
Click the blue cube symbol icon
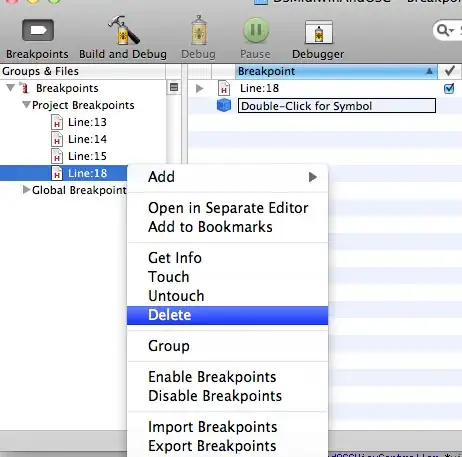[x=224, y=105]
